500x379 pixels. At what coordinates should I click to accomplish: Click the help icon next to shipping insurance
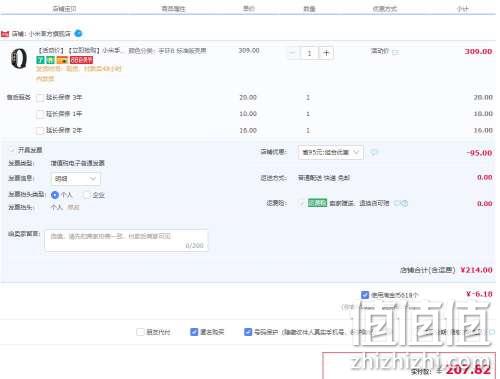click(x=401, y=203)
